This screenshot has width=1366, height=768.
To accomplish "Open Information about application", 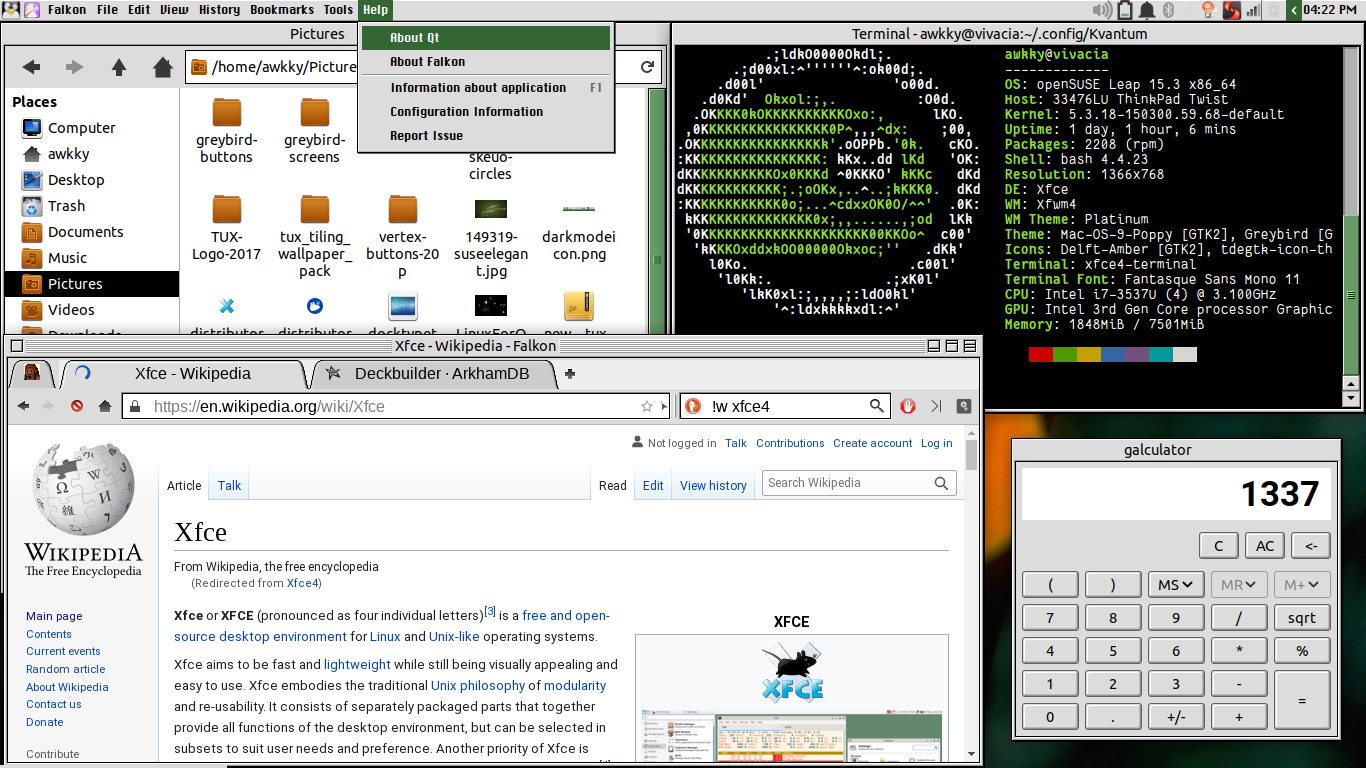I will 486,88.
